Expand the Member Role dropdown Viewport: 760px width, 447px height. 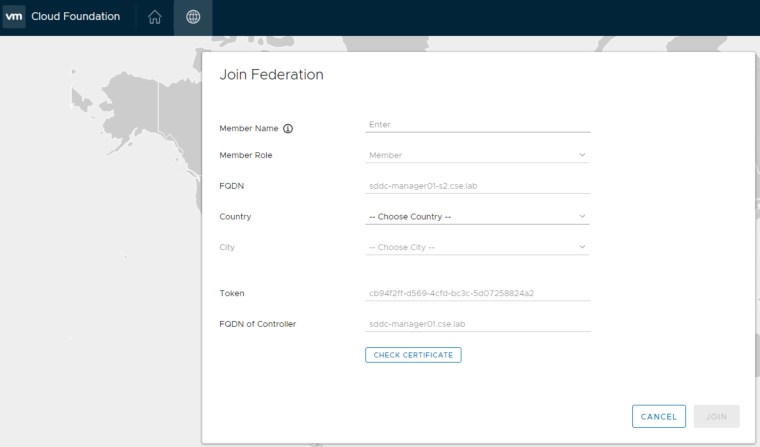point(477,155)
